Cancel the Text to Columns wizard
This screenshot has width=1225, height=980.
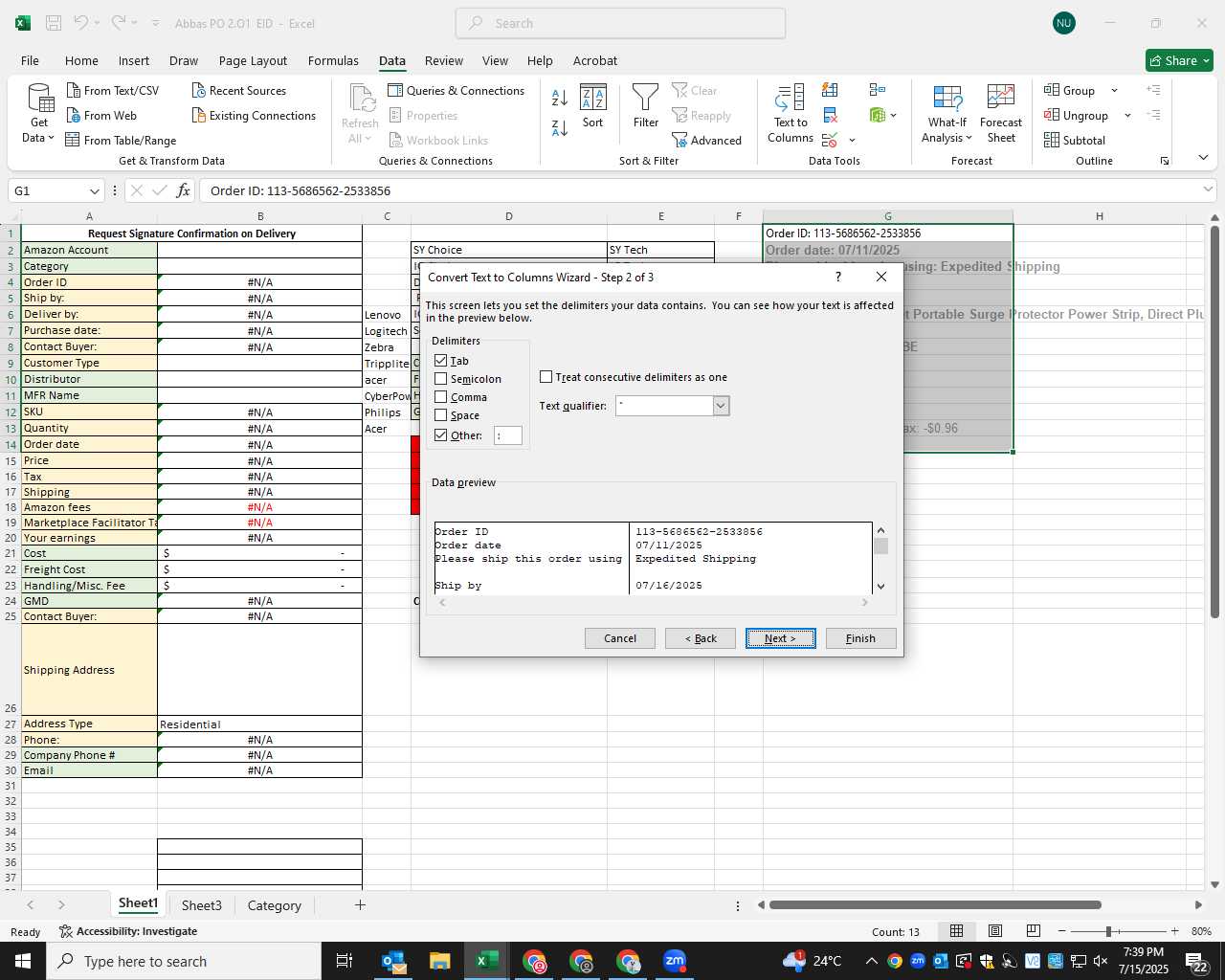pos(620,638)
